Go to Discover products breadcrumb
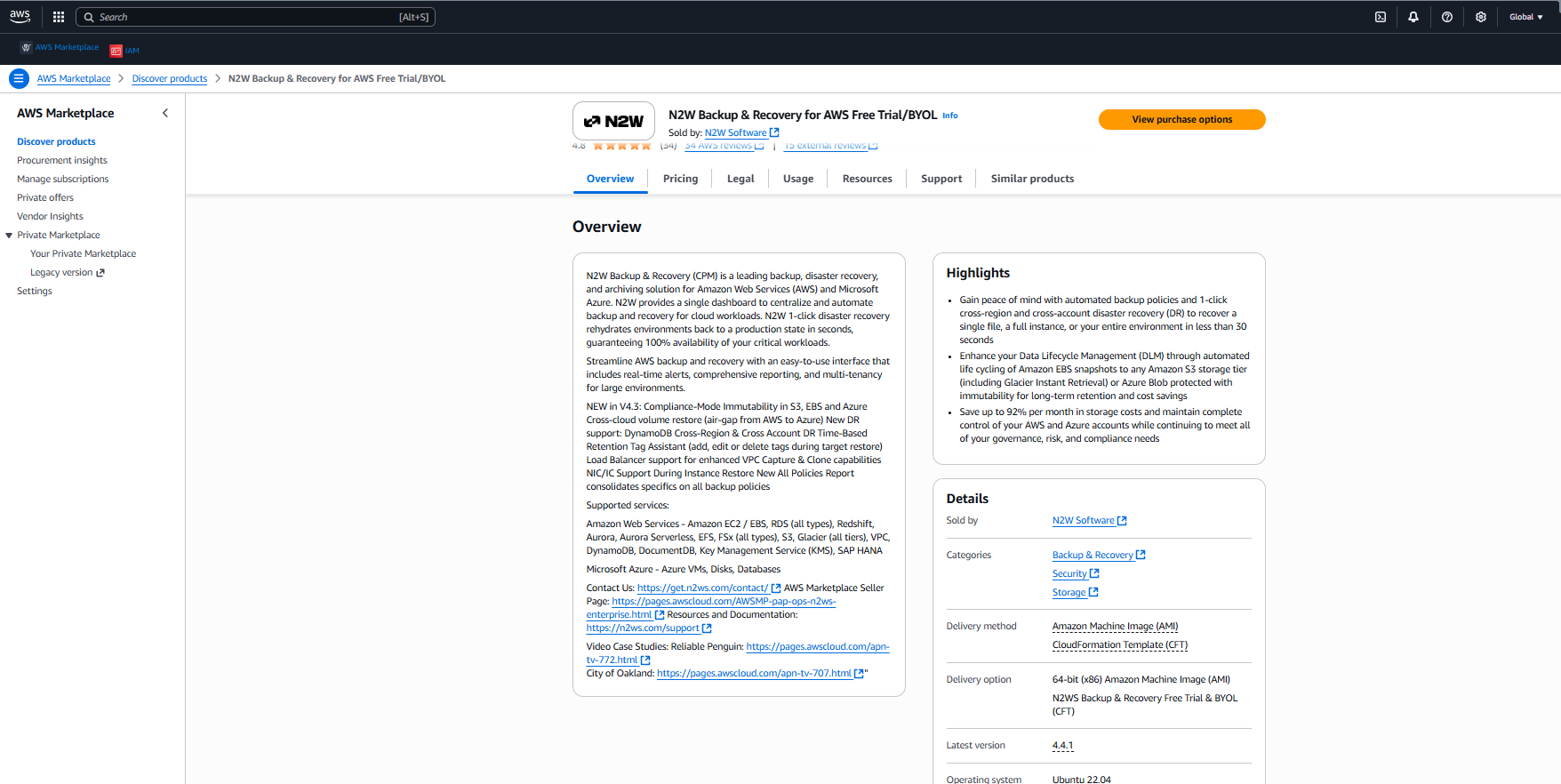The height and width of the screenshot is (784, 1561). coord(169,78)
